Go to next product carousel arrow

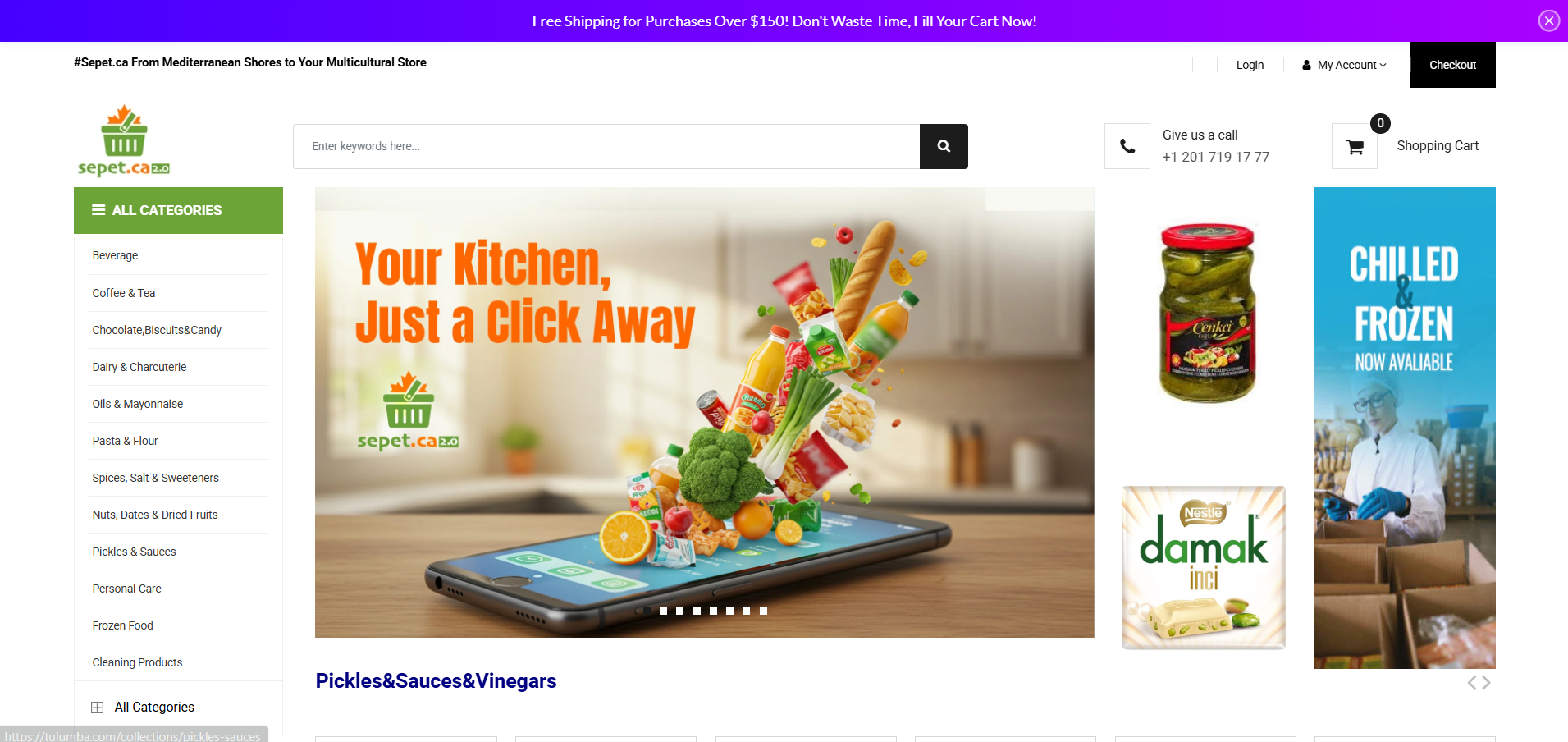tap(1486, 683)
